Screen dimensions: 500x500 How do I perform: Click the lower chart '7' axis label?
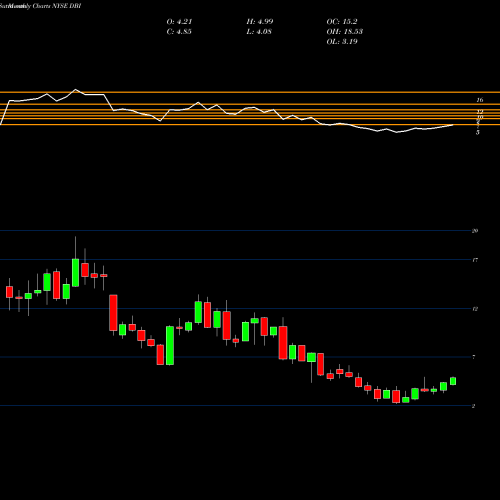[x=474, y=357]
